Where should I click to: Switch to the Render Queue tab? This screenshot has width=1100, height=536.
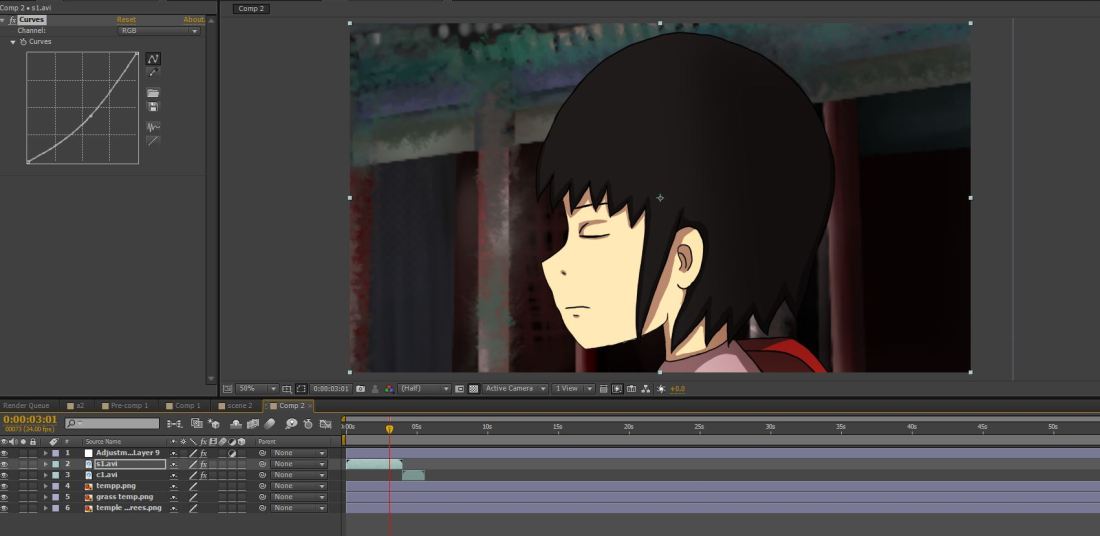click(x=25, y=406)
